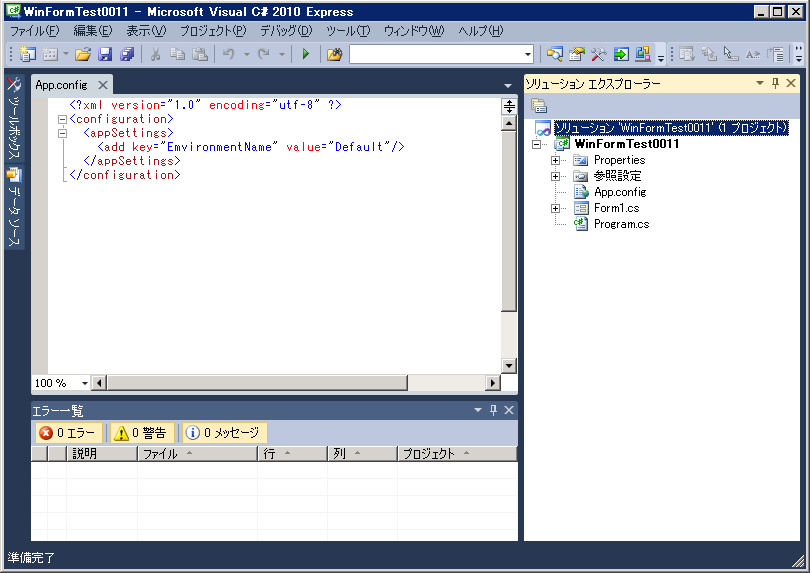Open the プロジェクト menu

point(213,31)
